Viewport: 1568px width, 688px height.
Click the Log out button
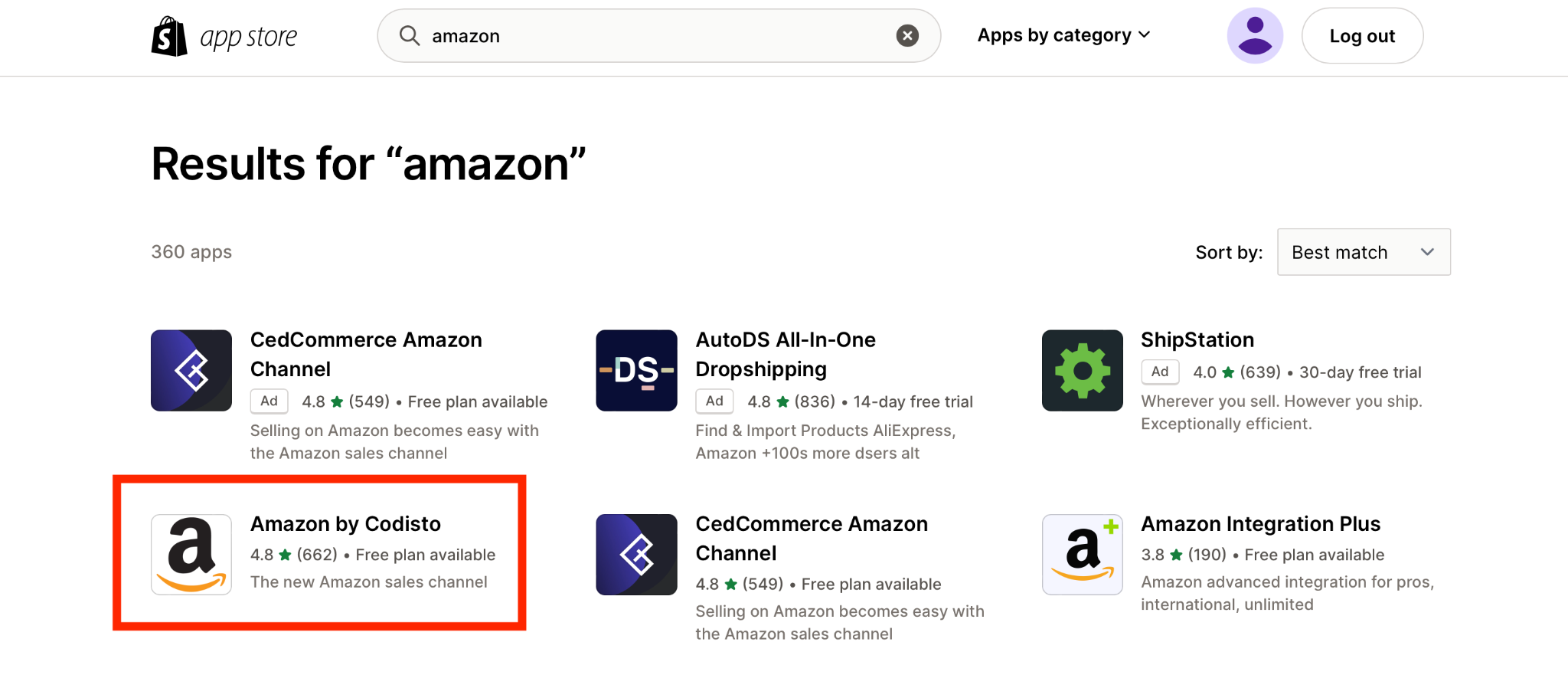(x=1362, y=36)
